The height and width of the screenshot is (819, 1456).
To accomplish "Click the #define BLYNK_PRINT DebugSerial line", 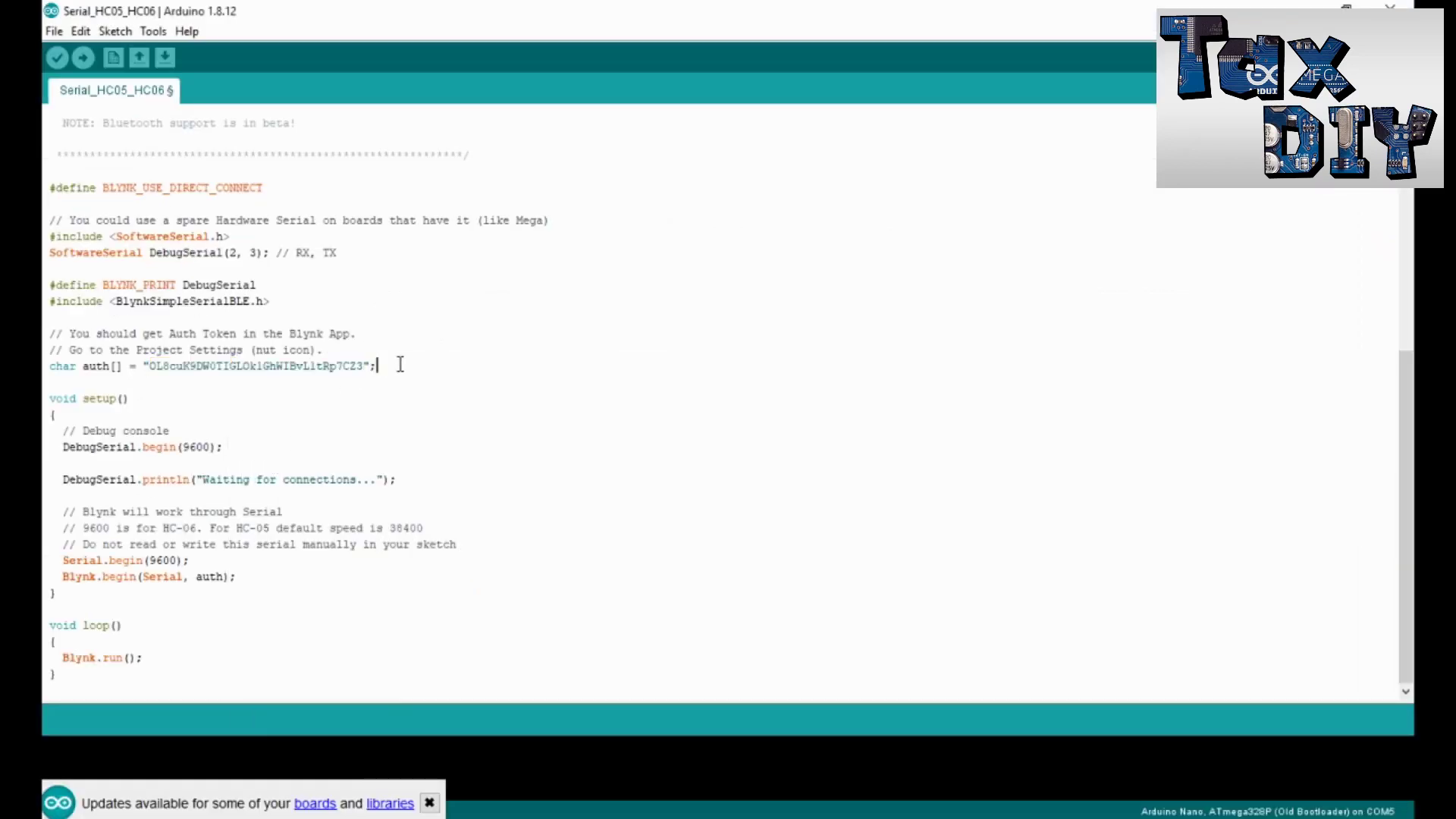I will tap(152, 285).
